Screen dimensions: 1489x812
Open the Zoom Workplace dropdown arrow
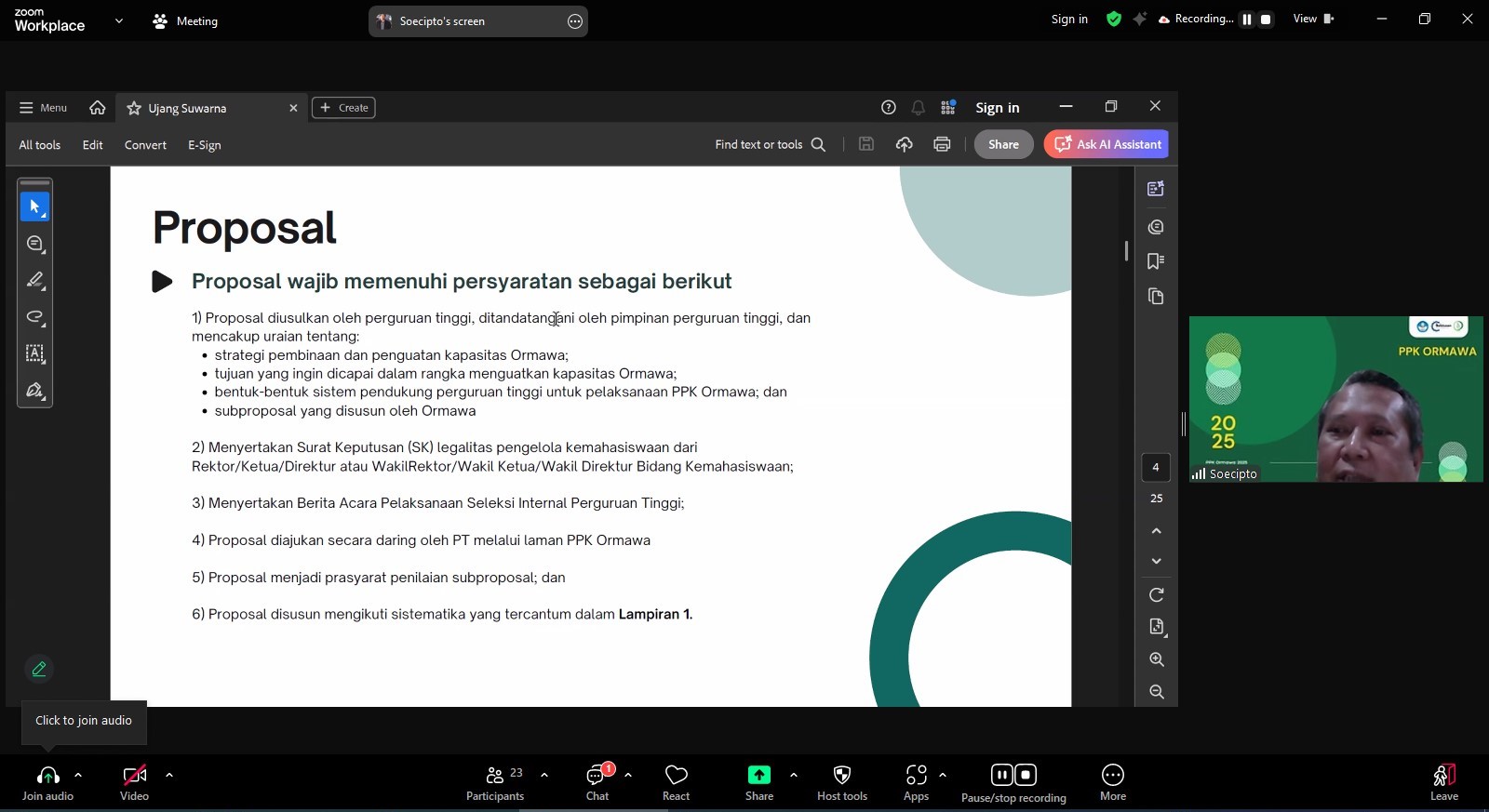click(118, 20)
